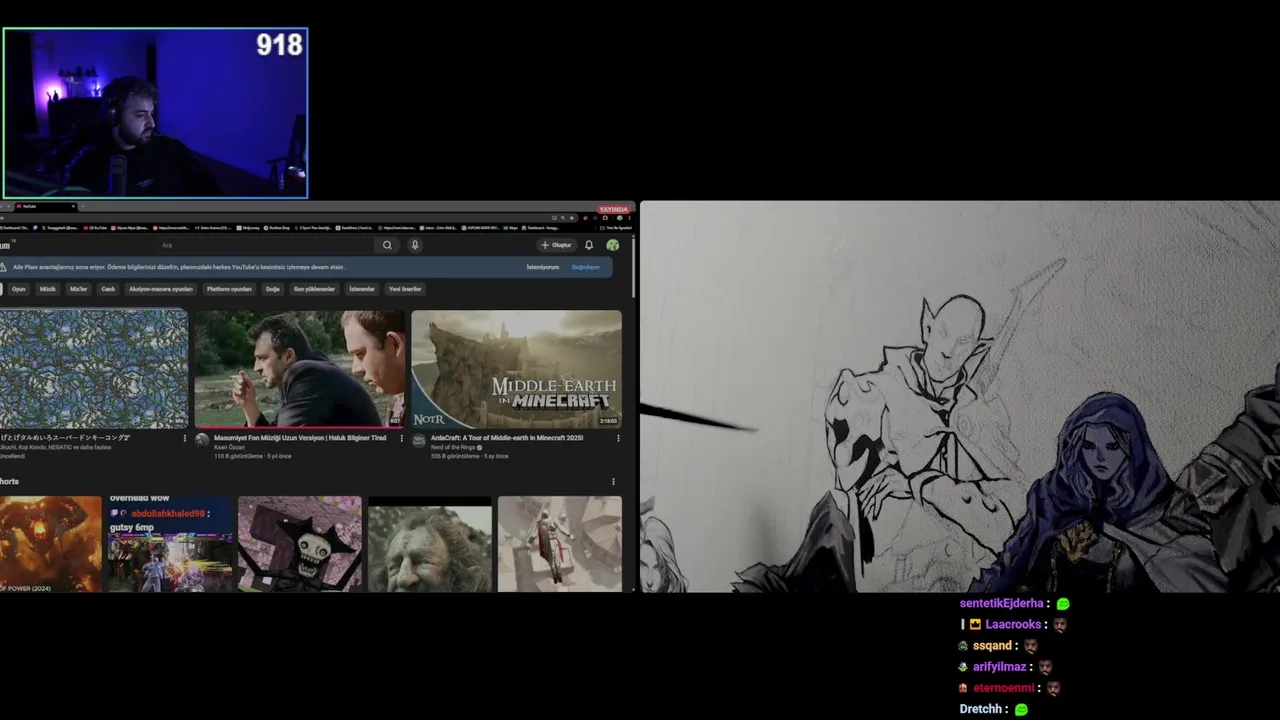Select the Platform oyunları chip

tap(229, 289)
